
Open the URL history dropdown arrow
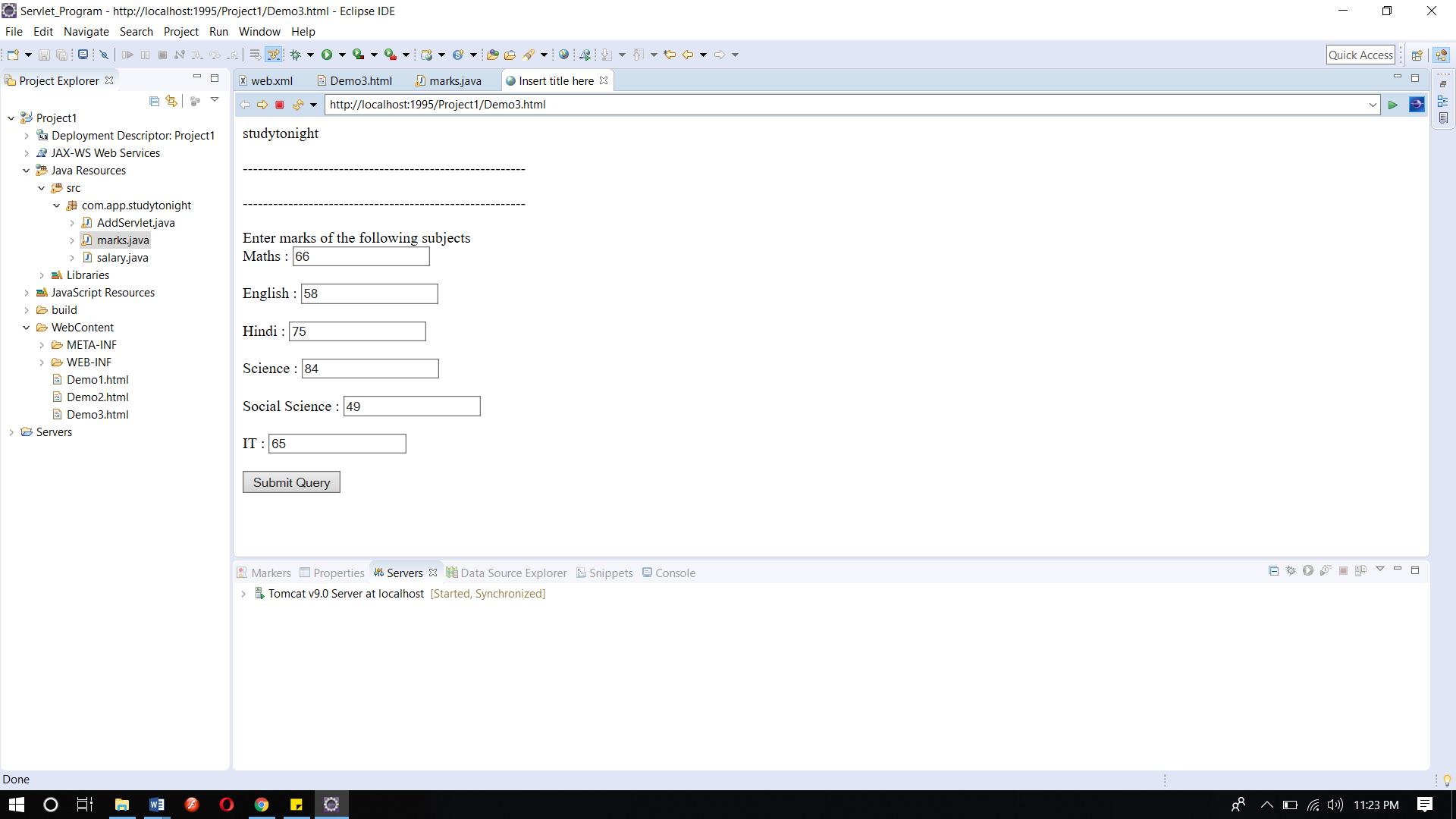point(1372,105)
